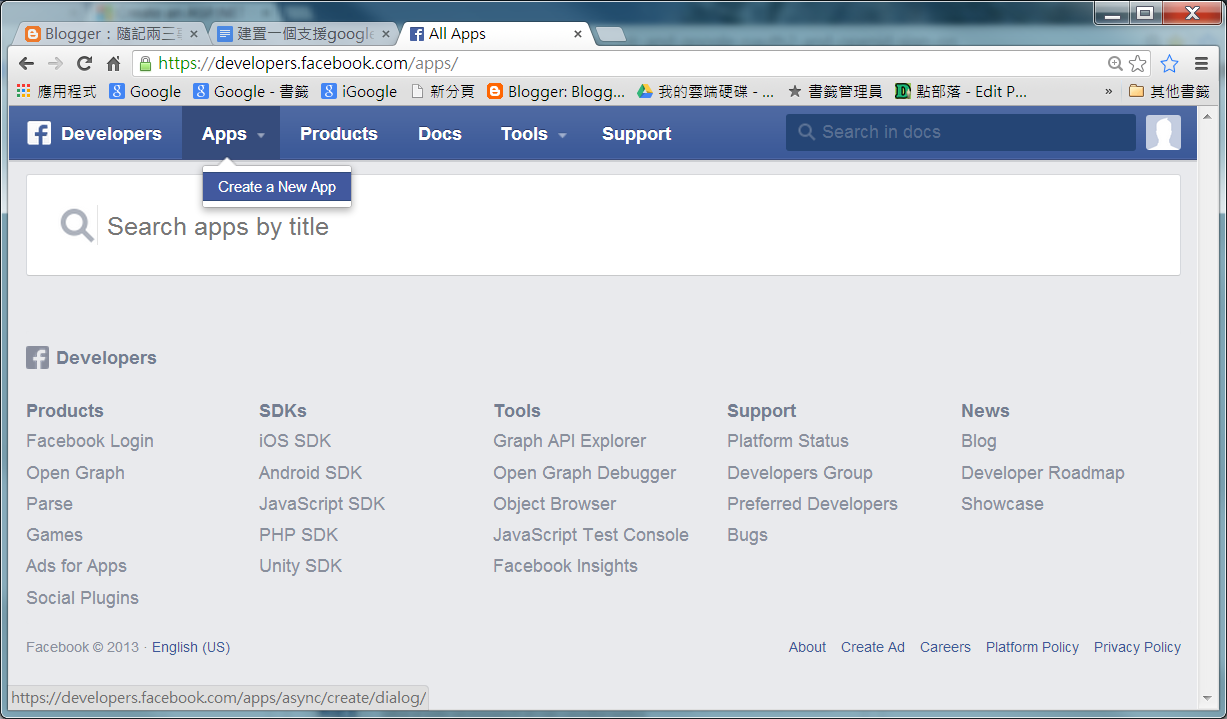Screen dimensions: 1227x719
Task: Open the Unity SDK link
Action: click(300, 566)
